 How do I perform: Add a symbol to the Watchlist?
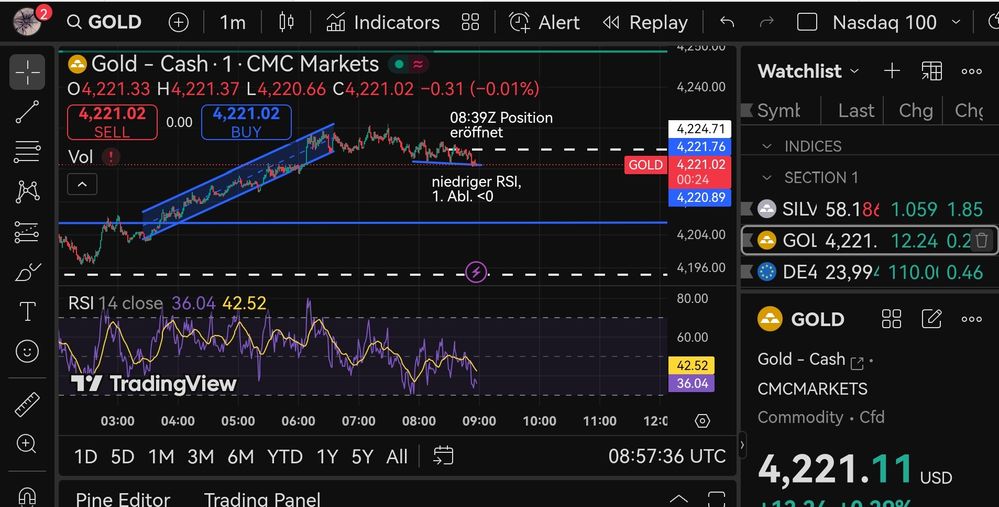[x=892, y=71]
